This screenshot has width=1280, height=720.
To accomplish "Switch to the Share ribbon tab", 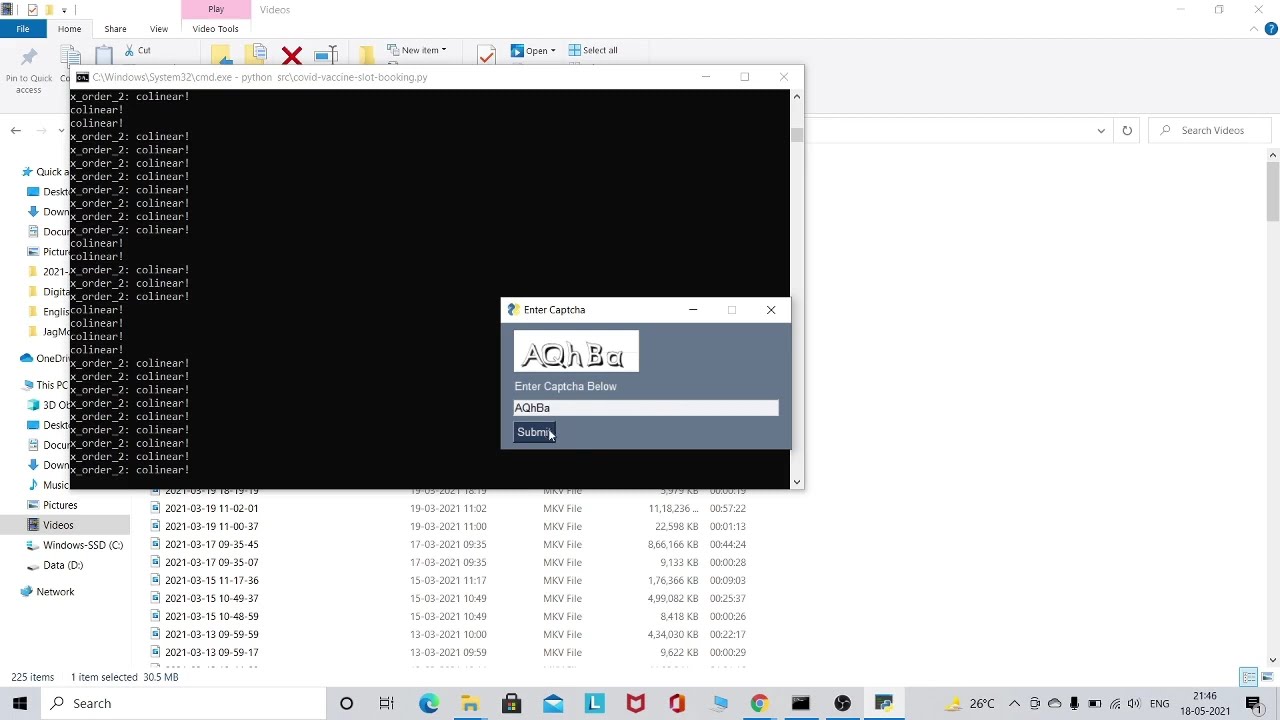I will tap(115, 29).
